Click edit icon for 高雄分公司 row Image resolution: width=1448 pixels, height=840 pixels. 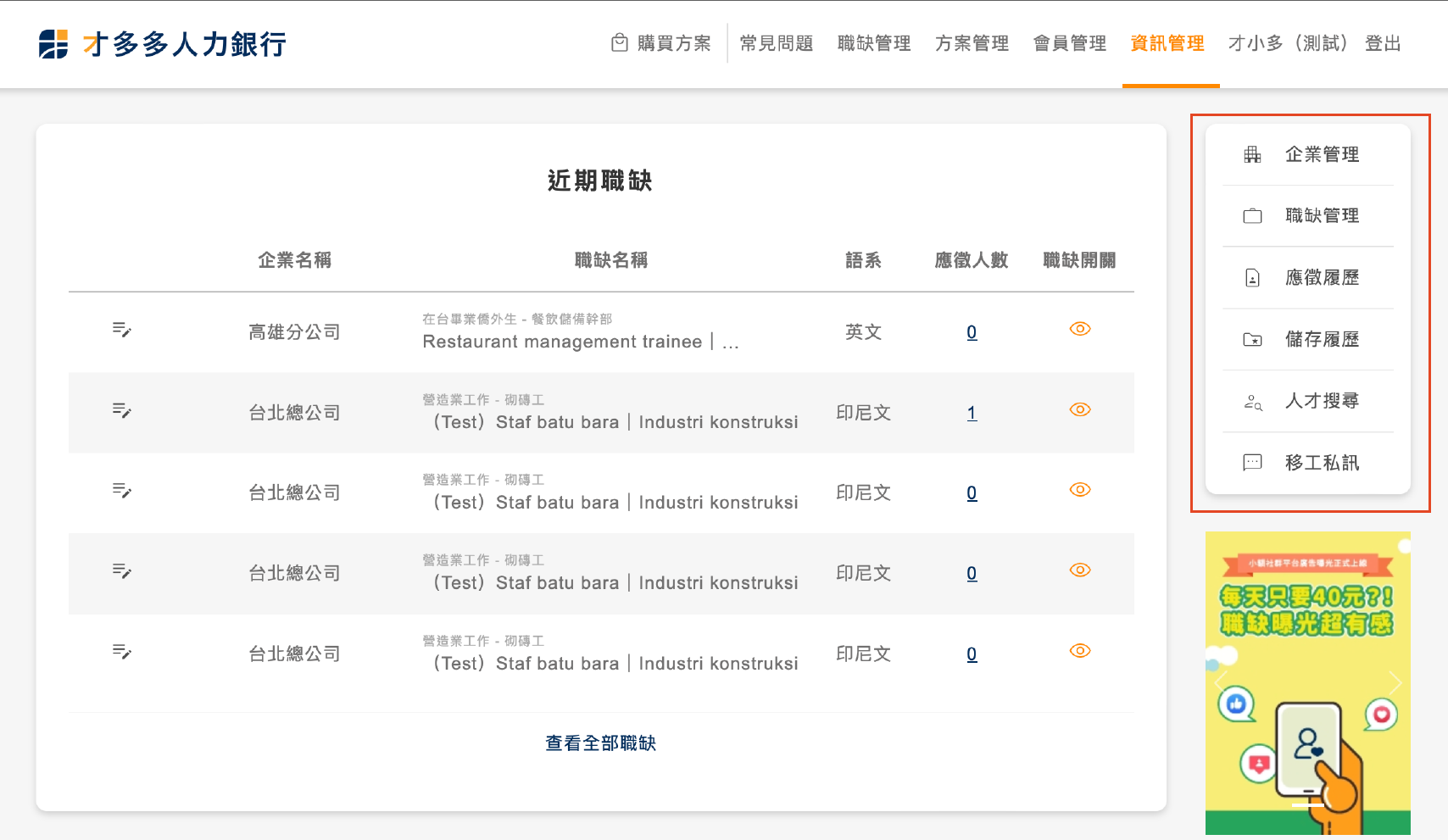(x=122, y=330)
